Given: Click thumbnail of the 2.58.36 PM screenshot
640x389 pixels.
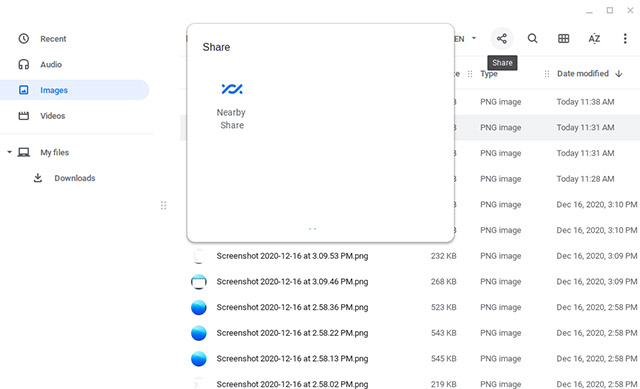Looking at the screenshot, I should click(x=199, y=307).
